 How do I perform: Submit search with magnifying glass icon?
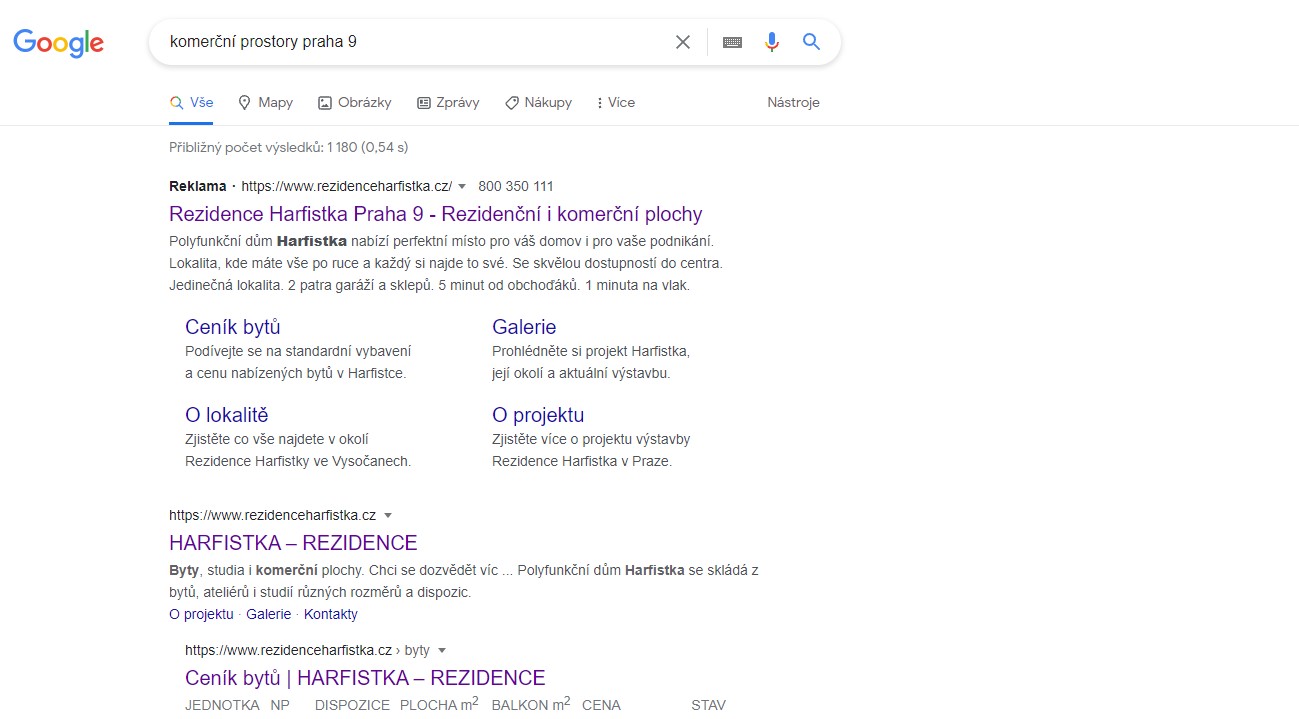click(811, 42)
